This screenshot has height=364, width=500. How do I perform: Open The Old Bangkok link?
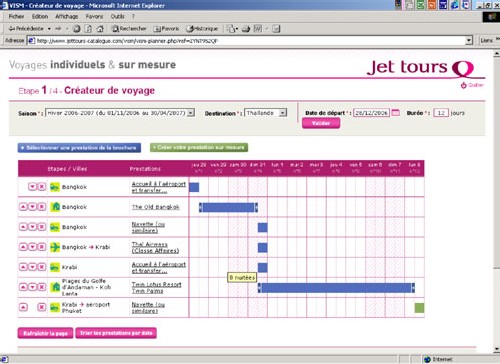[x=156, y=207]
